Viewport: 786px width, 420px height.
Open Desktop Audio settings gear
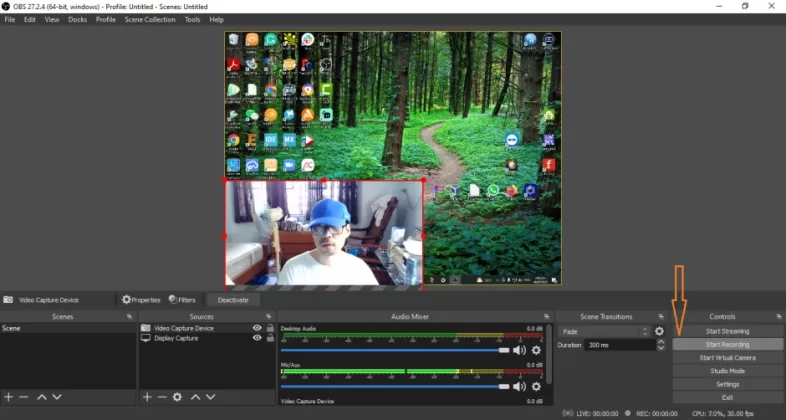(x=536, y=350)
